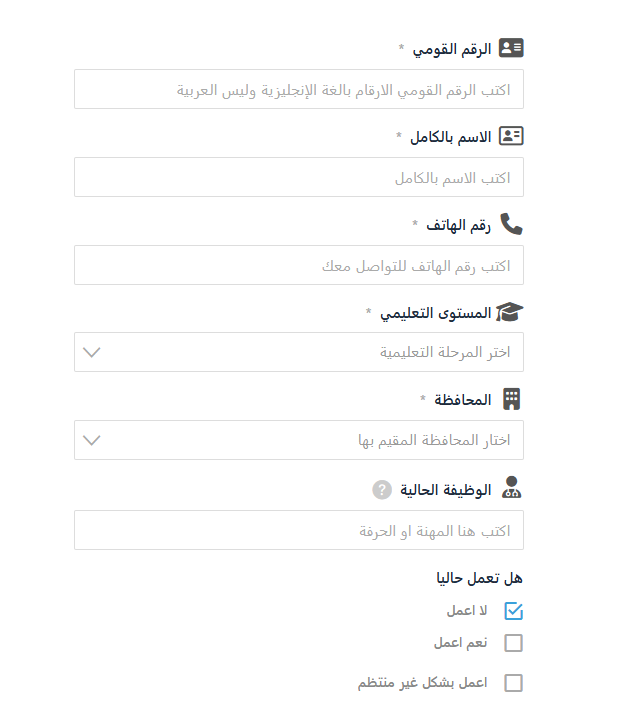This screenshot has height=709, width=634.
Task: Click the building icon beside Governorate label
Action: (x=511, y=399)
